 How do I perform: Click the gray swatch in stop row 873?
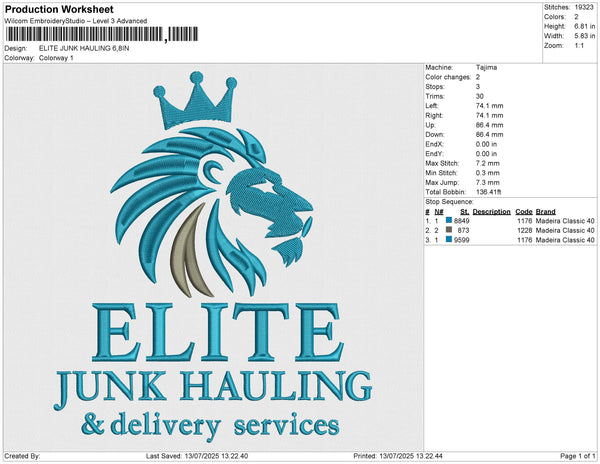coord(449,230)
